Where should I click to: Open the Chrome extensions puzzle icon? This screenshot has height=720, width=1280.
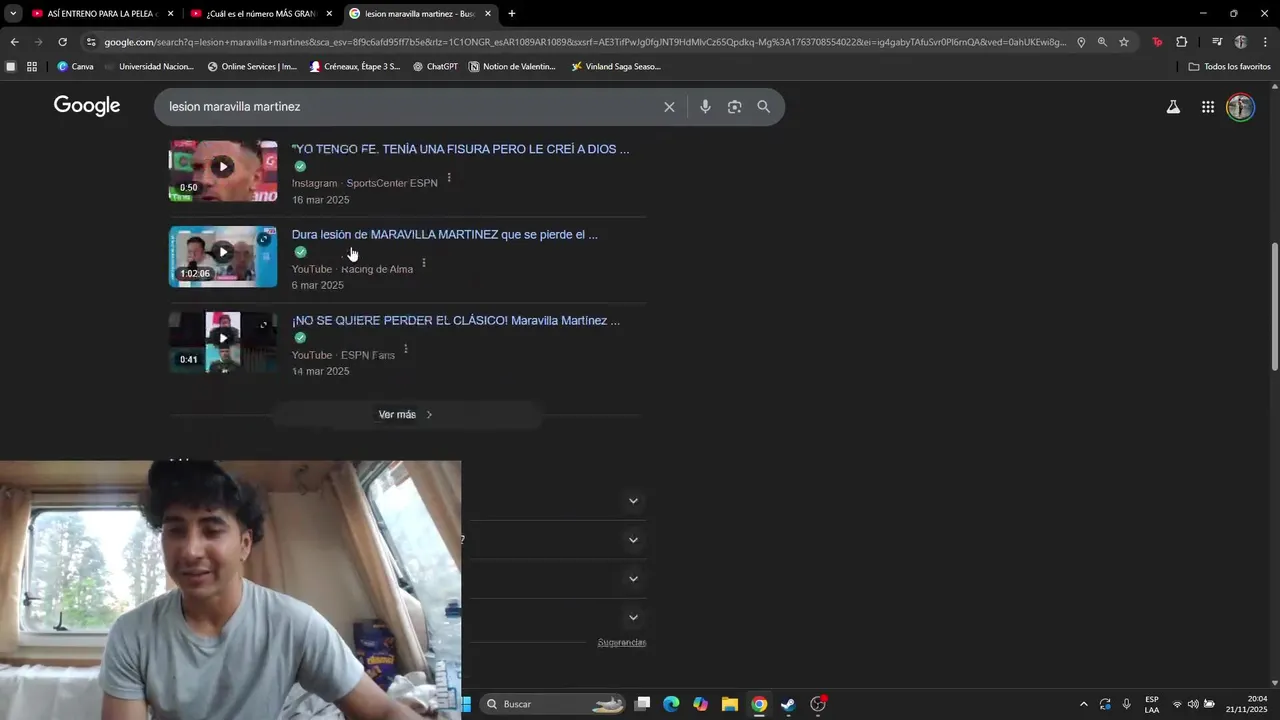point(1182,42)
